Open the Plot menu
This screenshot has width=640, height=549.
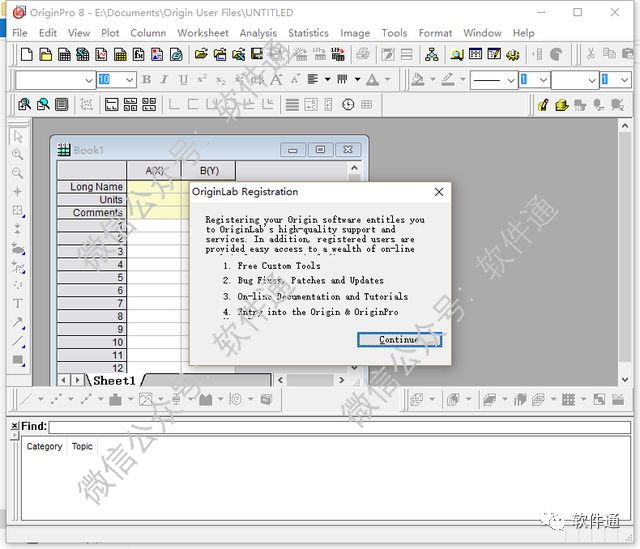pyautogui.click(x=110, y=33)
